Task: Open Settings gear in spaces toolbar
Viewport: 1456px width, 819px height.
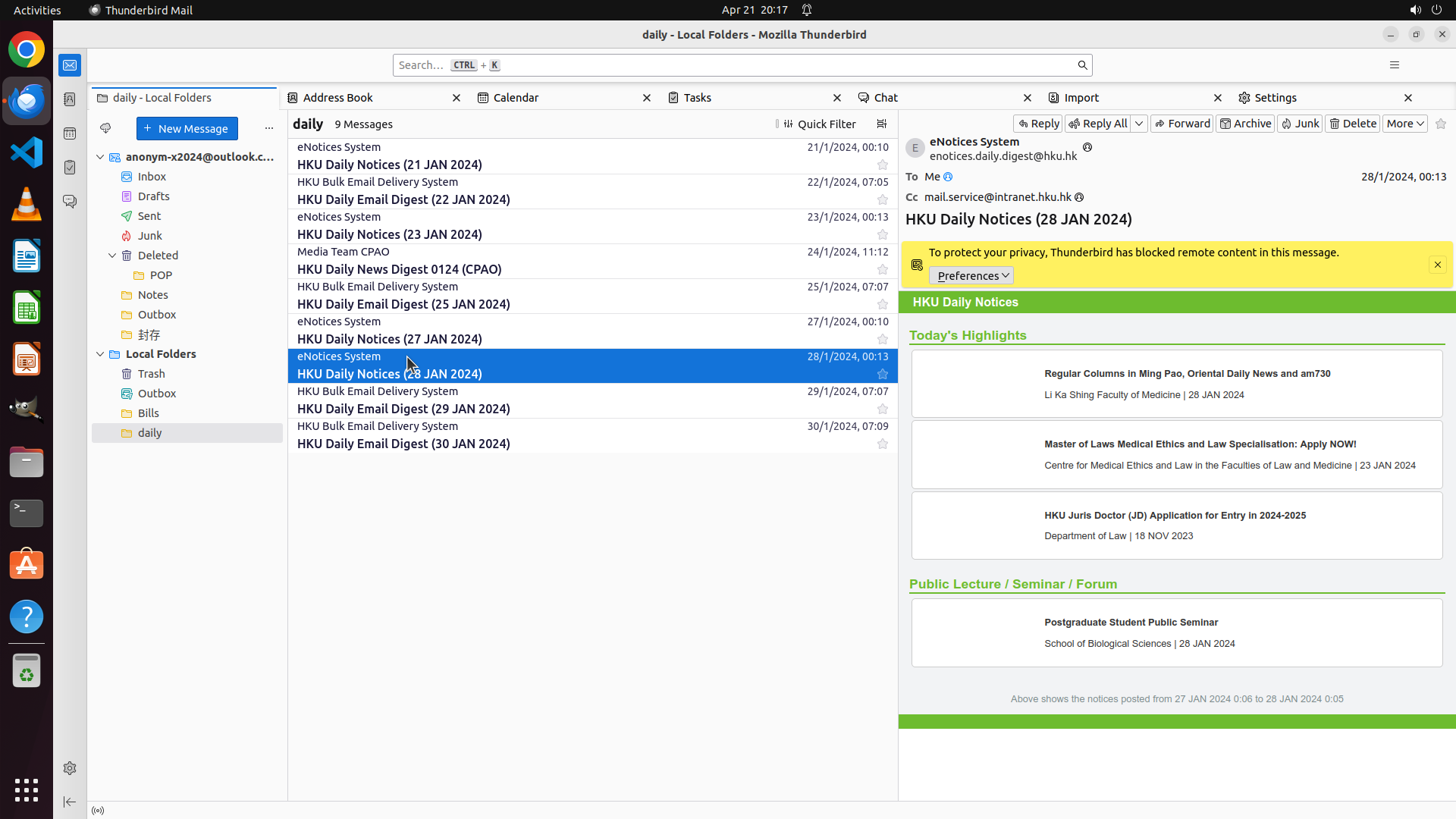Action: [70, 768]
